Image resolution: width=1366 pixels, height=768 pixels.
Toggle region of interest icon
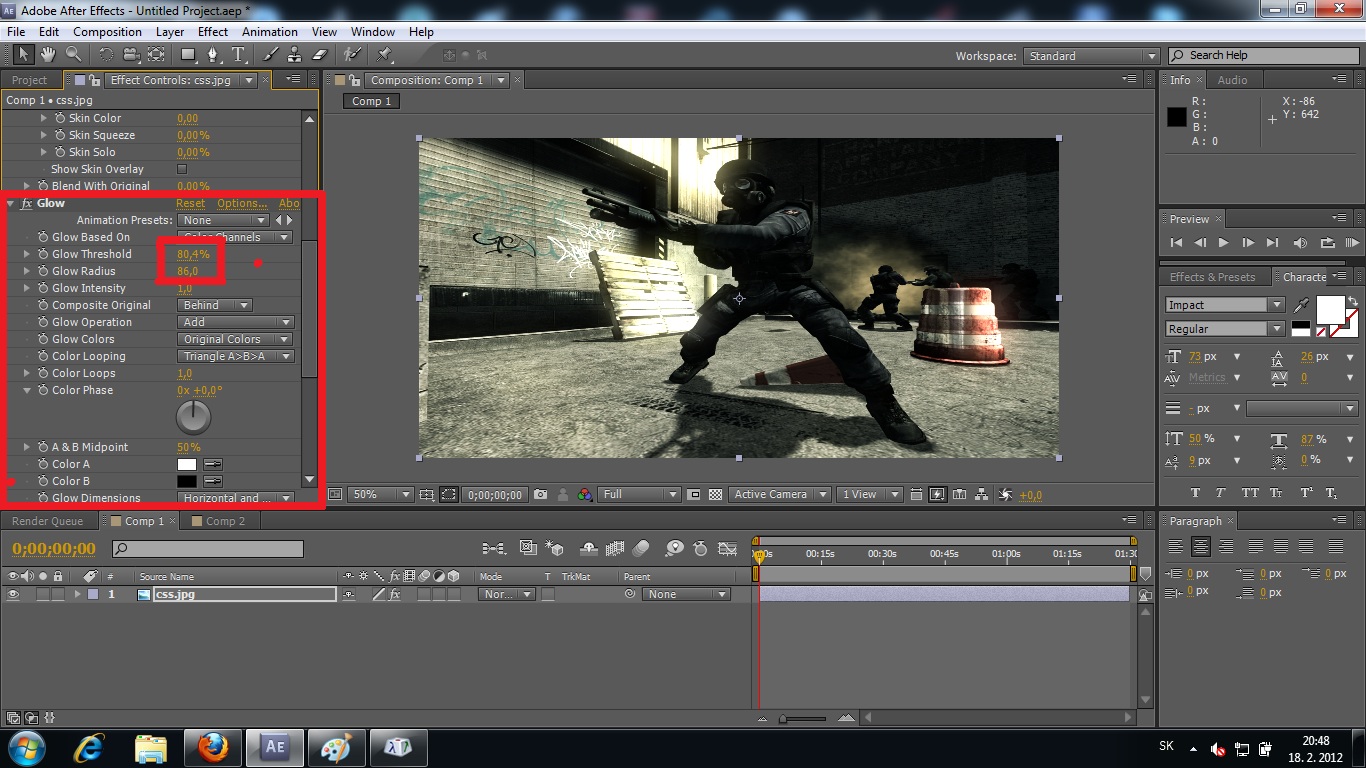coord(695,494)
